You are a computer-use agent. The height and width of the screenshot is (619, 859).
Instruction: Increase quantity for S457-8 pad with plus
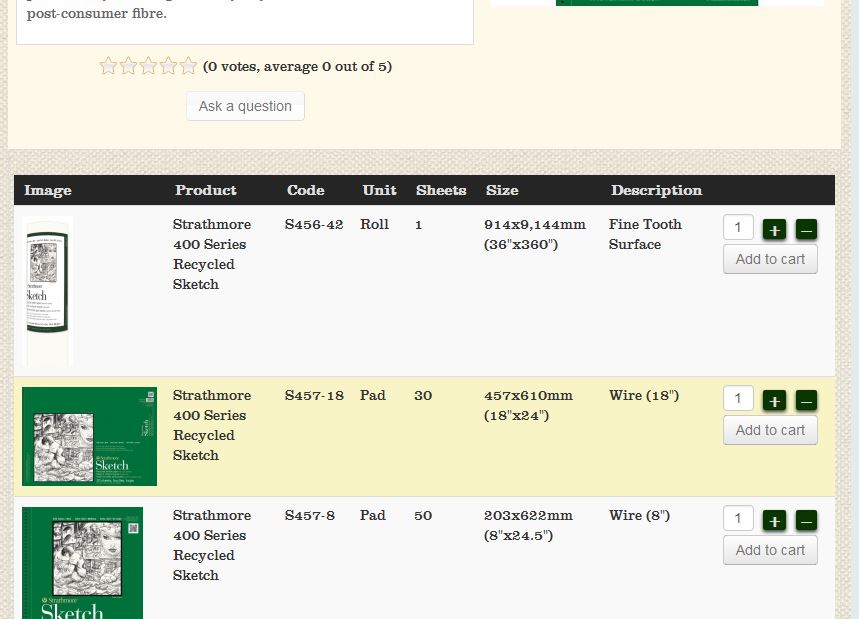(x=774, y=520)
